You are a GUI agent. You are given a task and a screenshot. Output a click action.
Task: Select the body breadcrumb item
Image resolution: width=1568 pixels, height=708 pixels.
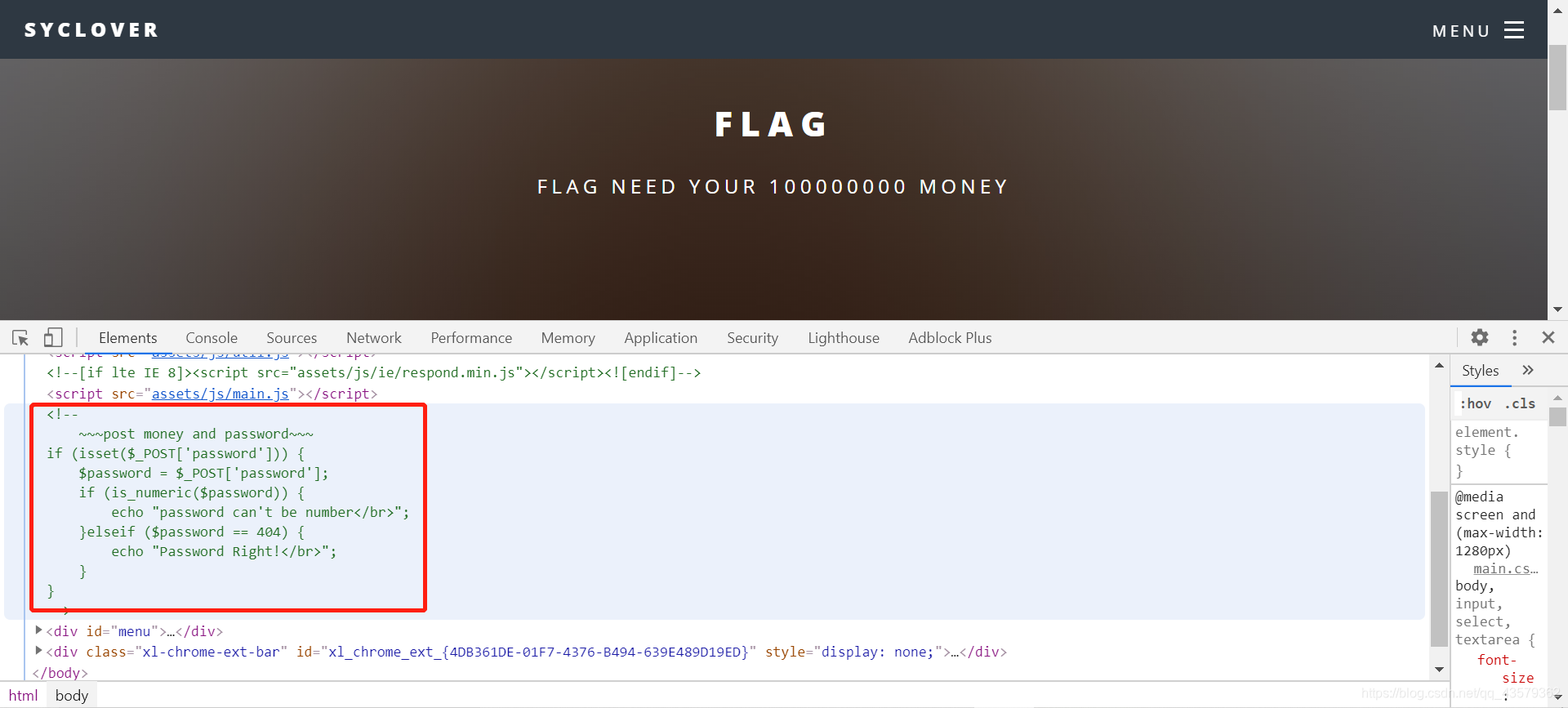click(x=72, y=695)
